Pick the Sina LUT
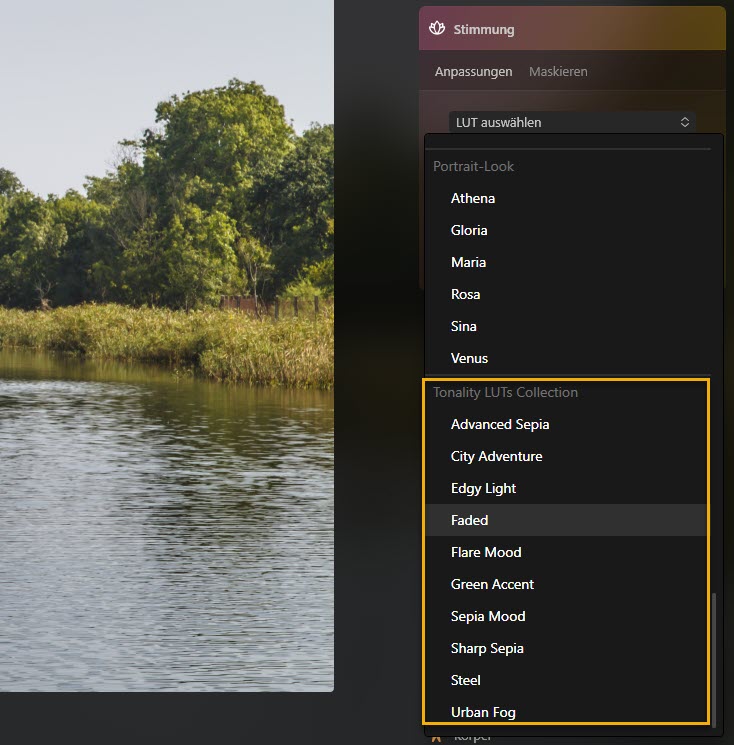 click(566, 326)
